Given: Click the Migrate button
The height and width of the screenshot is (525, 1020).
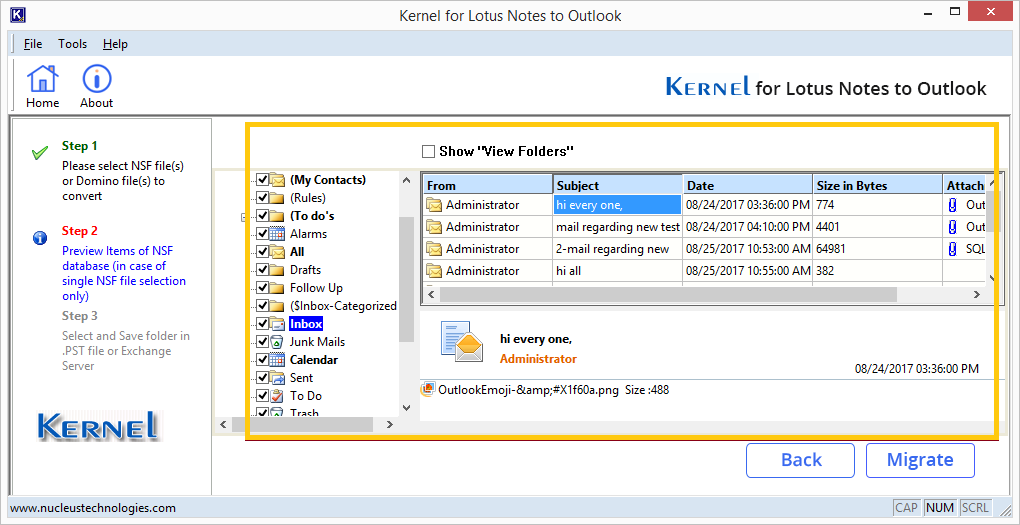Looking at the screenshot, I should point(920,460).
